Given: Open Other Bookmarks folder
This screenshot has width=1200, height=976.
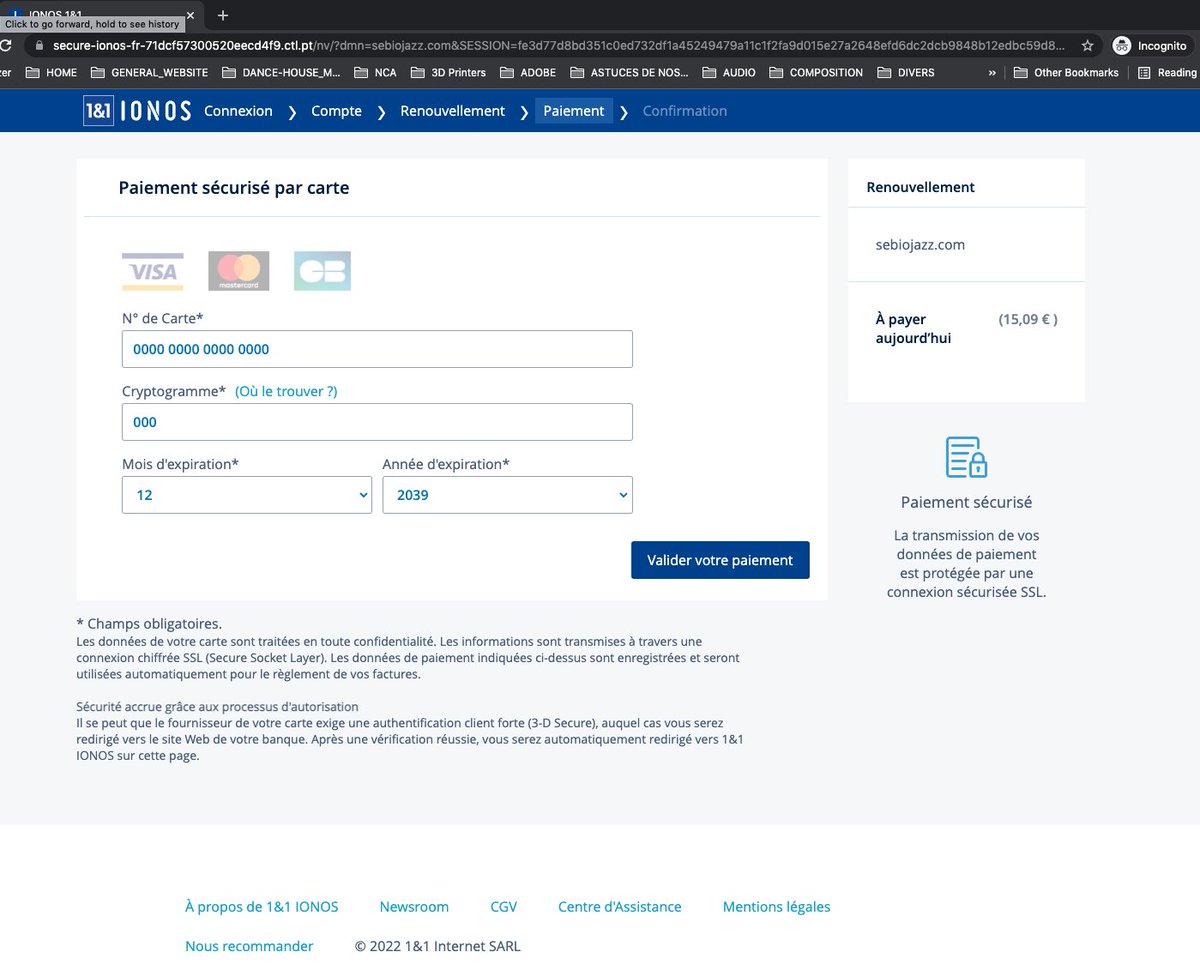Looking at the screenshot, I should click(1066, 73).
